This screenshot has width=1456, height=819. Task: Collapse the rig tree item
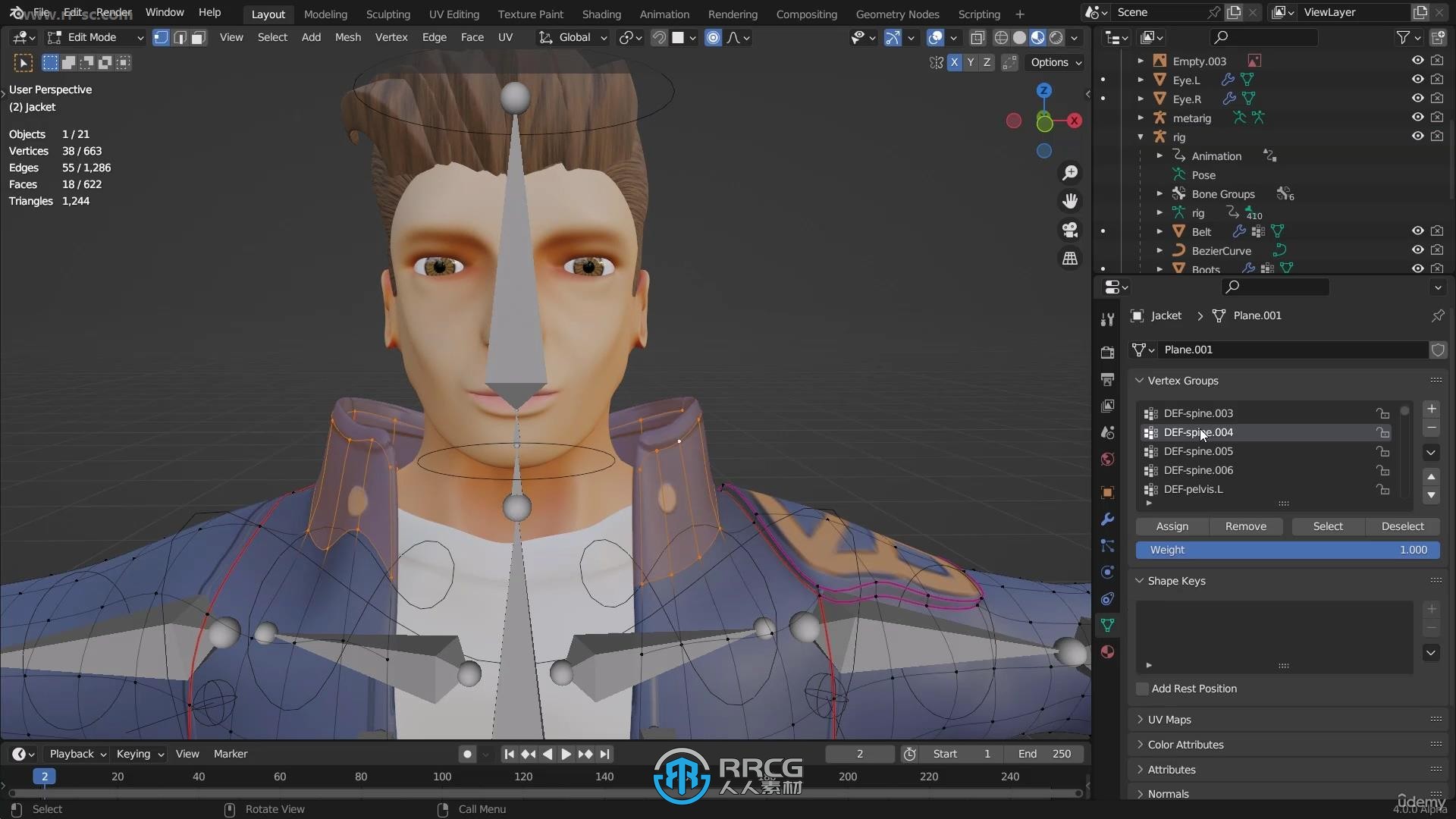[1141, 137]
